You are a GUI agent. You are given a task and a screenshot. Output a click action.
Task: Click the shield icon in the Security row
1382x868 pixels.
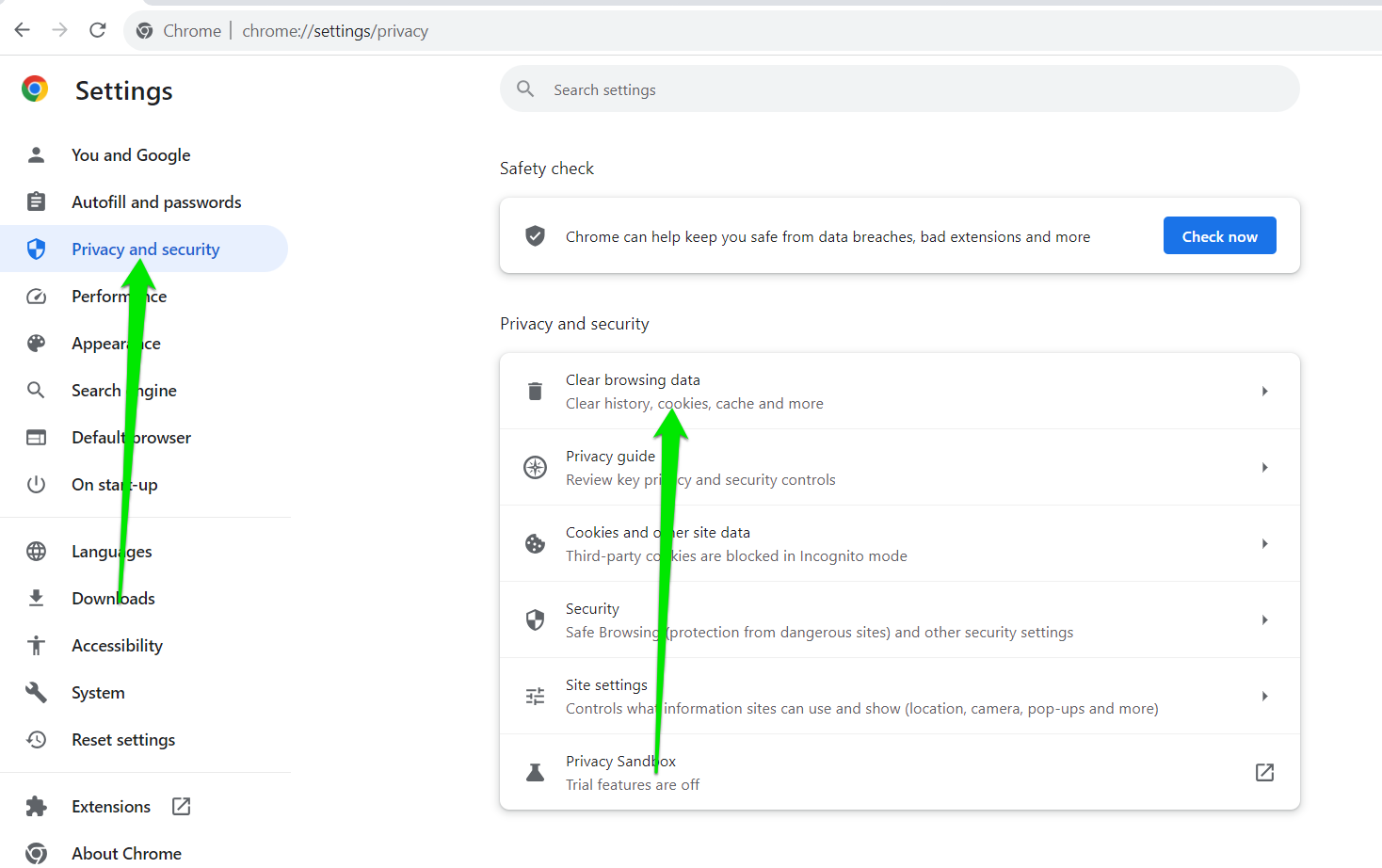[x=535, y=619]
